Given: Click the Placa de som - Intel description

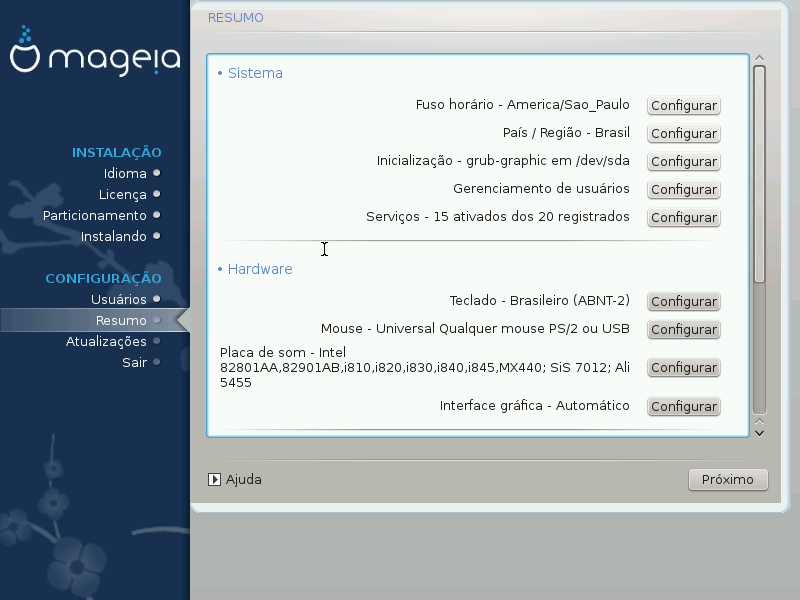Looking at the screenshot, I should (x=424, y=367).
